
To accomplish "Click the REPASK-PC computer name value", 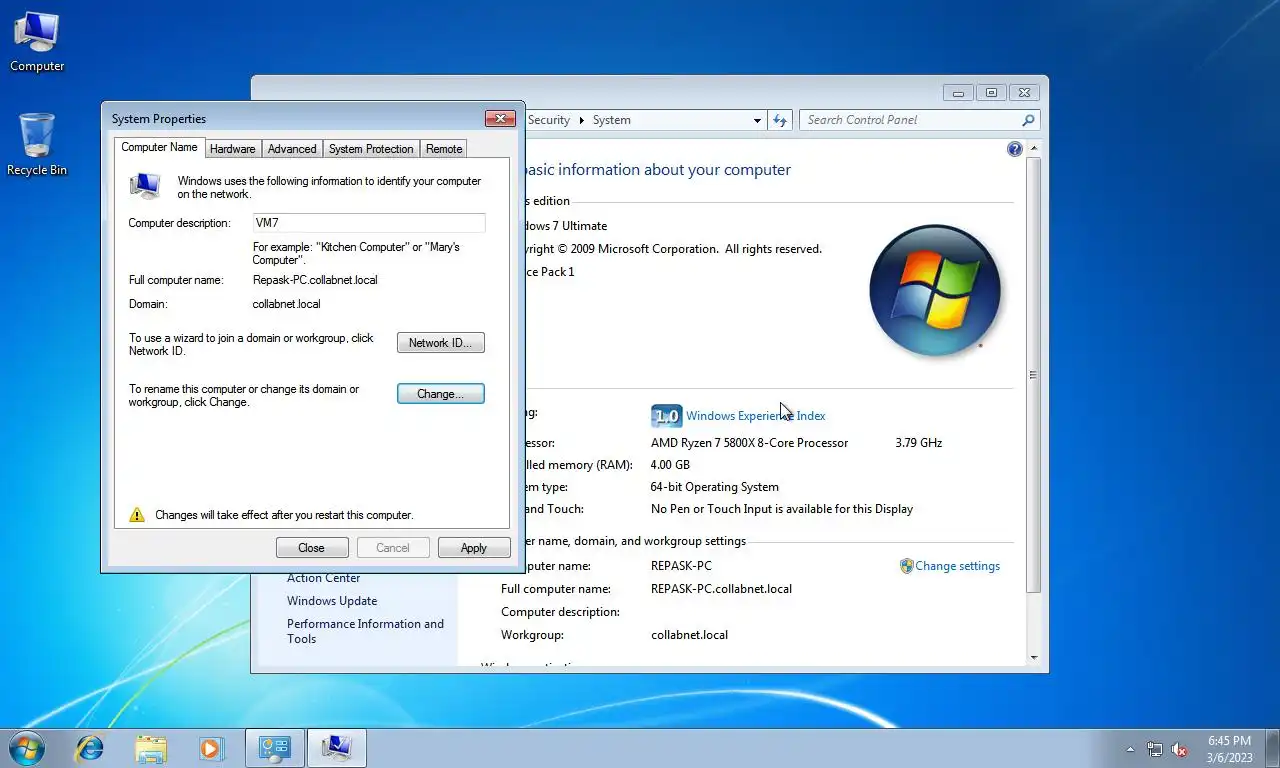I will [x=681, y=566].
